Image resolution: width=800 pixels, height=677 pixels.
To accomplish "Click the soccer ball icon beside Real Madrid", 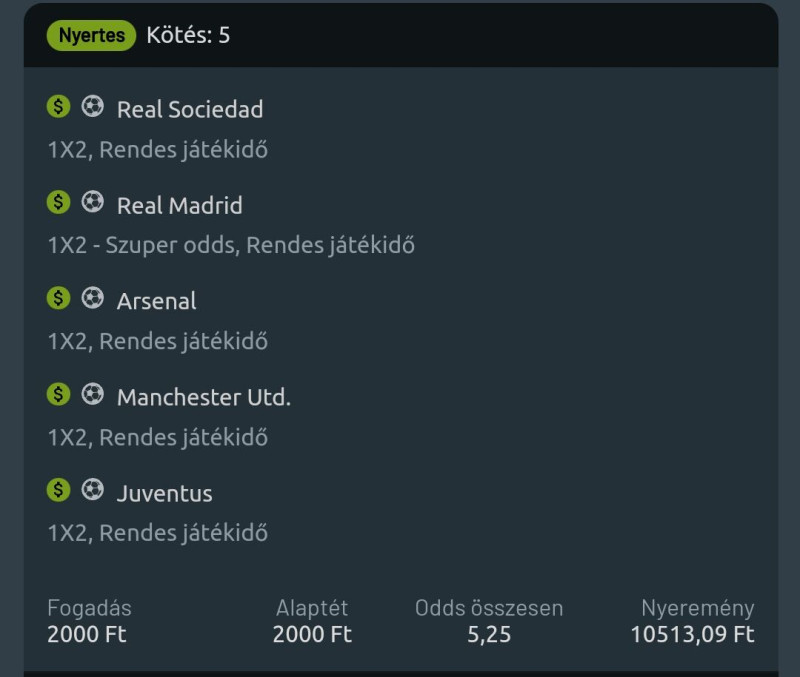I will click(92, 203).
